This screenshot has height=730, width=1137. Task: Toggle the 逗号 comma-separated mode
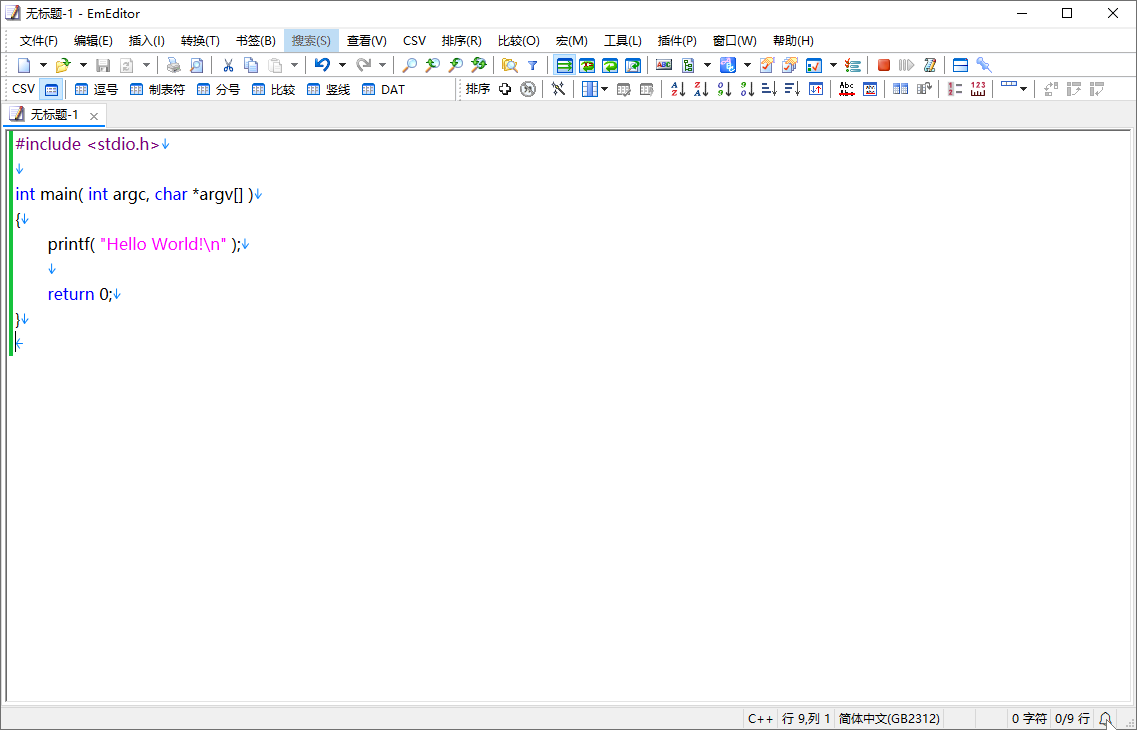96,89
